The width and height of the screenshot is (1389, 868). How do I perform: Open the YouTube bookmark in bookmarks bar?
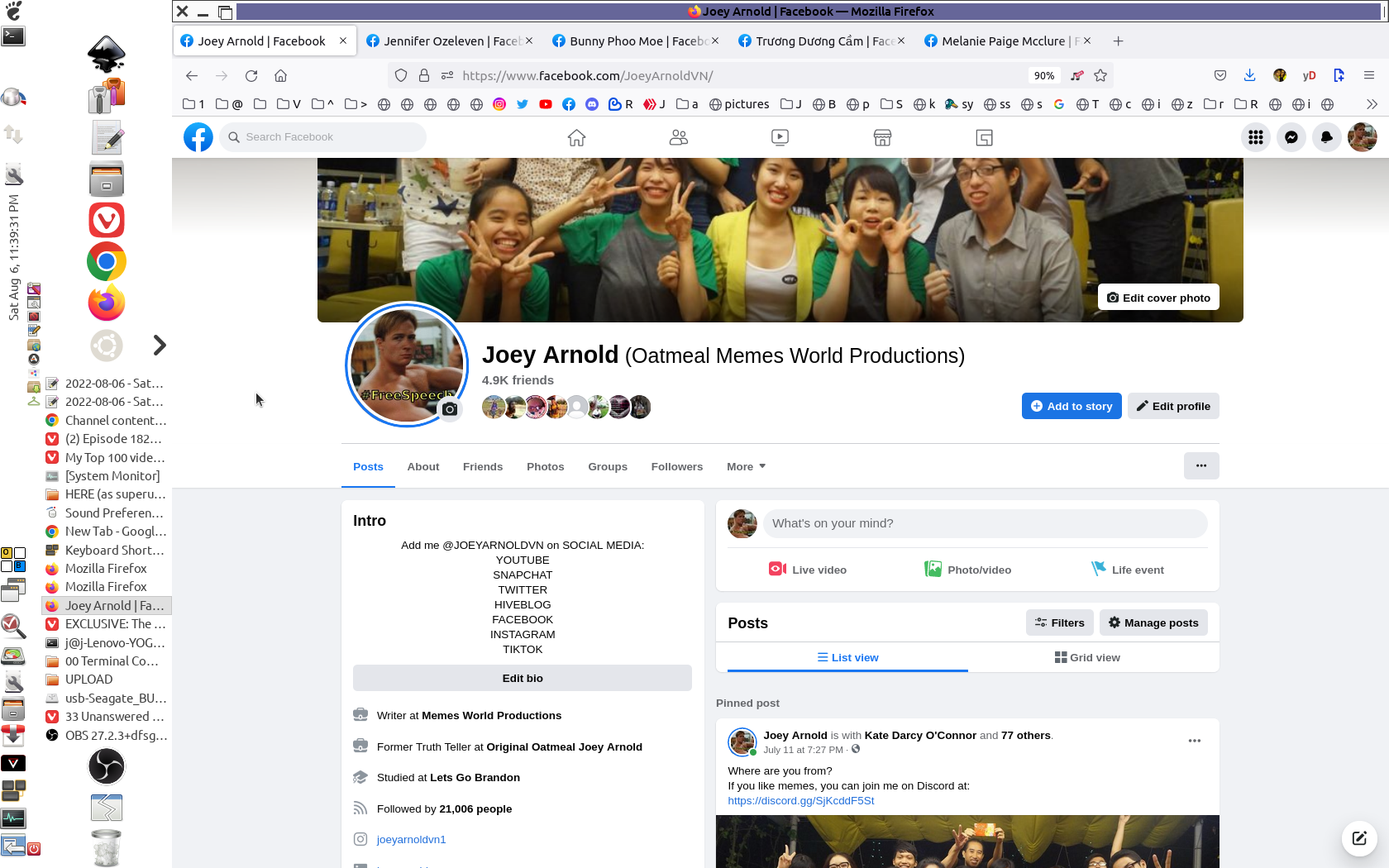[x=546, y=104]
